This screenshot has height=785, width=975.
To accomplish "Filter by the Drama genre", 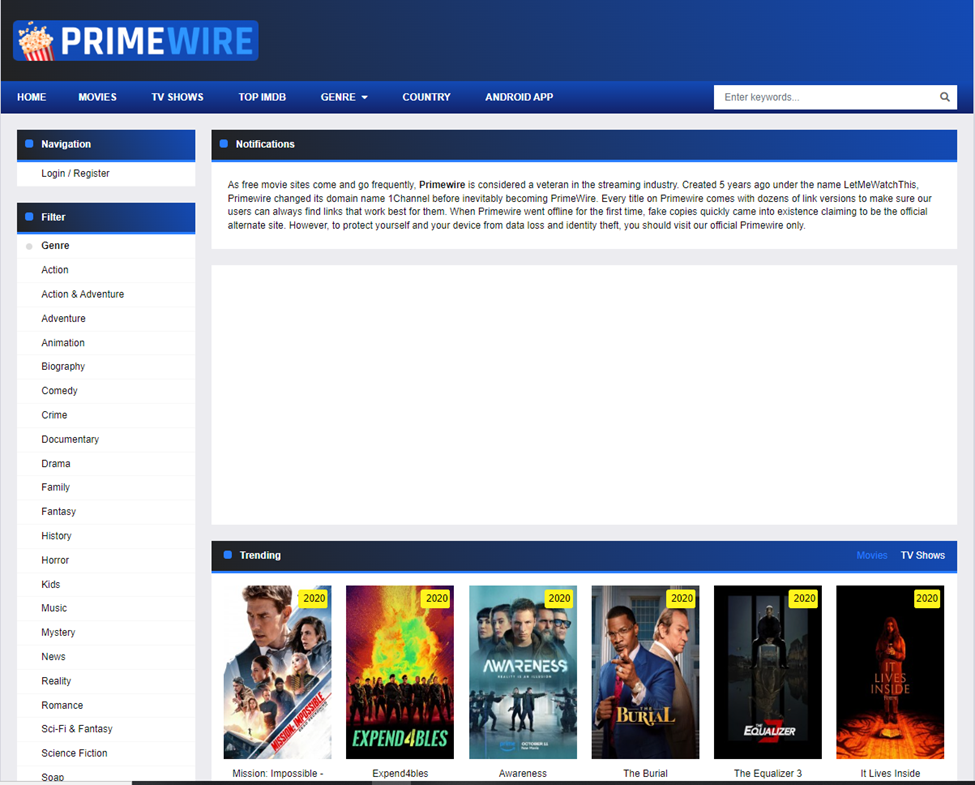I will [55, 463].
